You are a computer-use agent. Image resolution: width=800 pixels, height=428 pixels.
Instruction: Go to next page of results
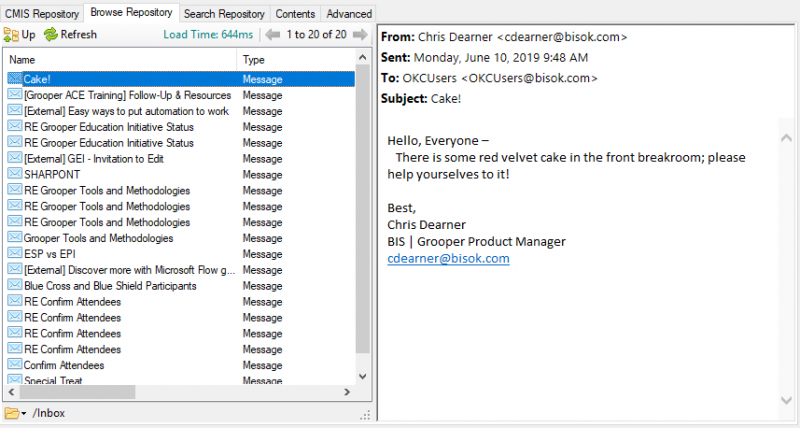click(x=360, y=35)
